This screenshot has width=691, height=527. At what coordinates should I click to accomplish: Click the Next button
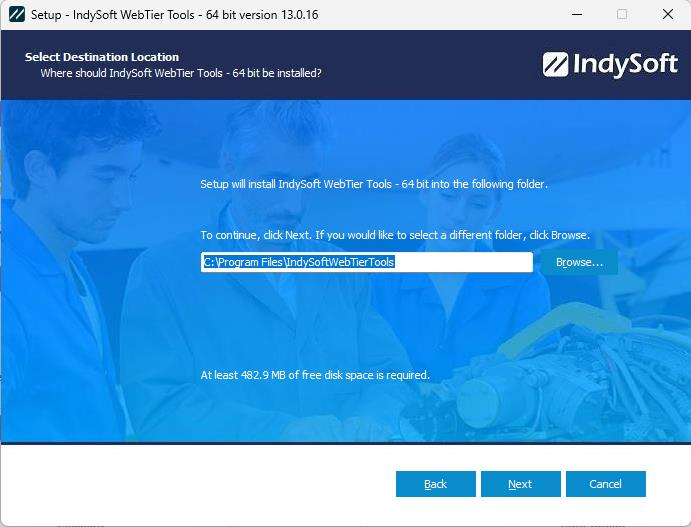coord(520,484)
